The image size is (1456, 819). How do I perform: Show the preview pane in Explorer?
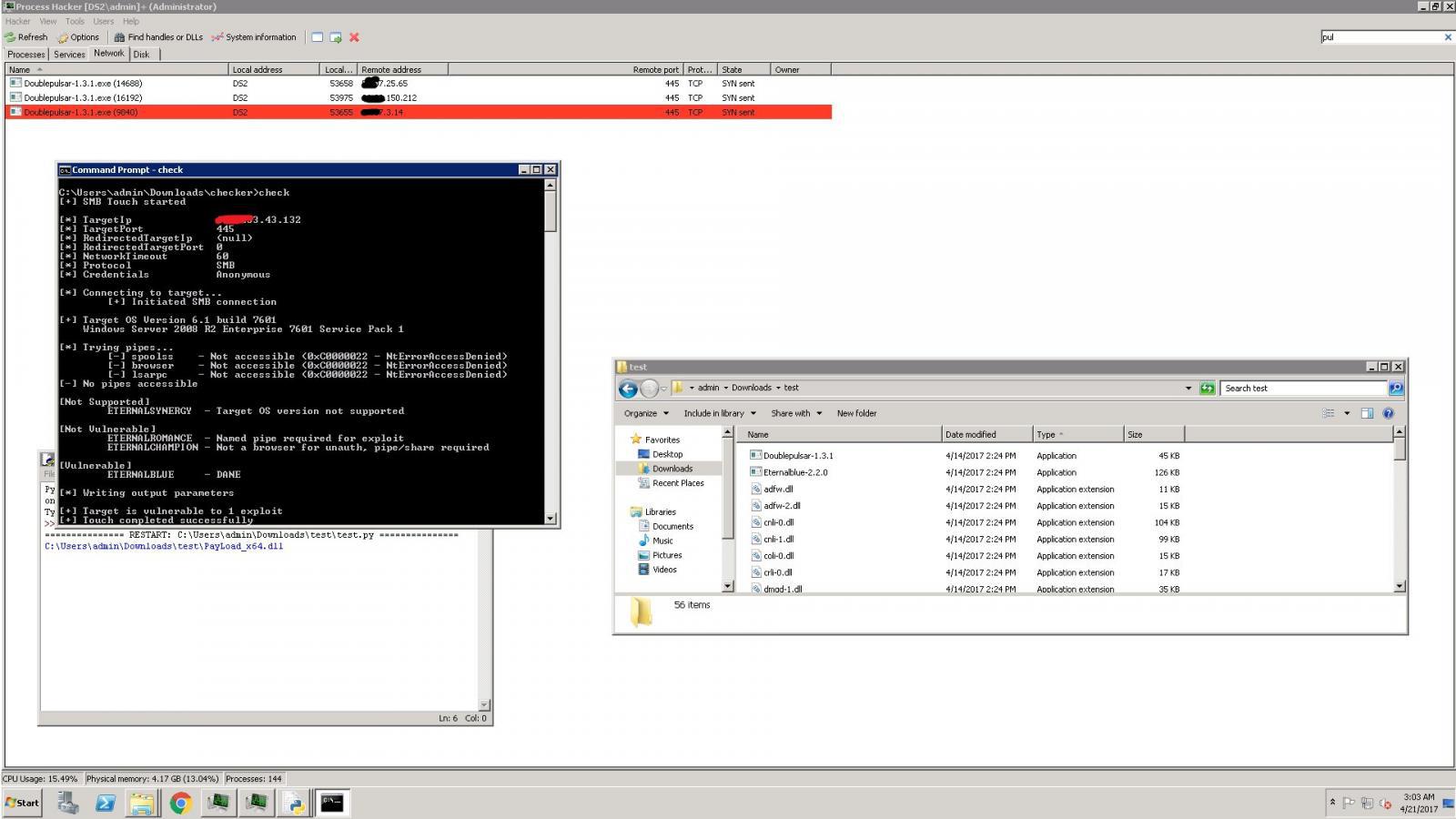point(1367,413)
